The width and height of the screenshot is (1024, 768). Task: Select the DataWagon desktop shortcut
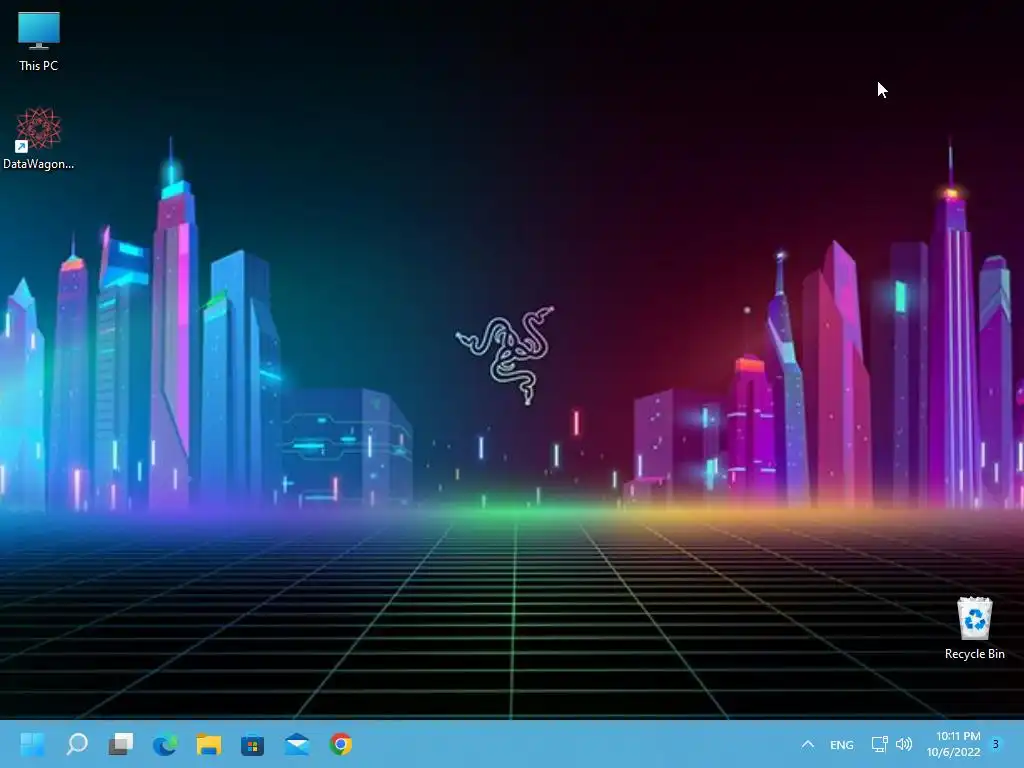pyautogui.click(x=39, y=138)
